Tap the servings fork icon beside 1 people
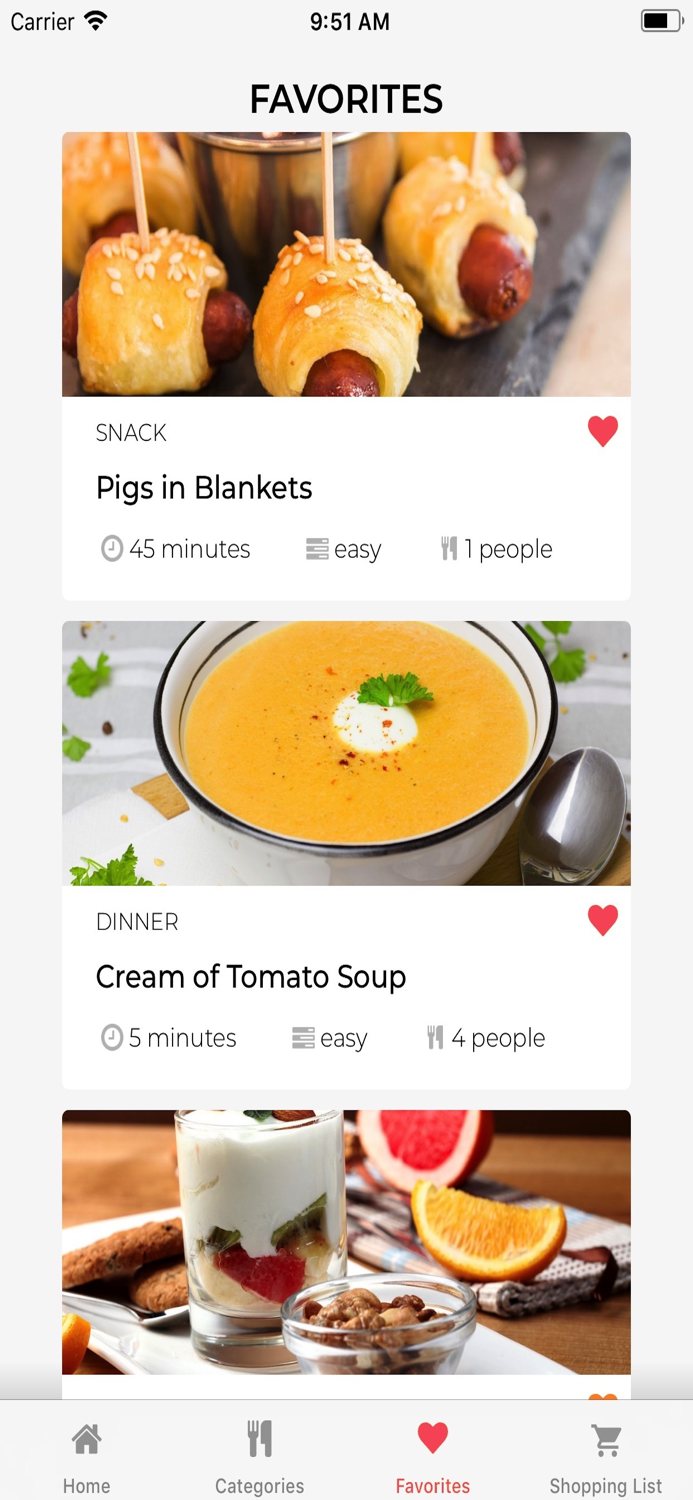This screenshot has width=693, height=1500. [449, 549]
